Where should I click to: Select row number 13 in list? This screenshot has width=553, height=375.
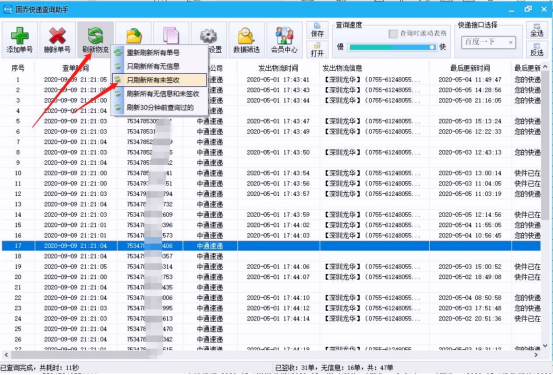point(18,204)
